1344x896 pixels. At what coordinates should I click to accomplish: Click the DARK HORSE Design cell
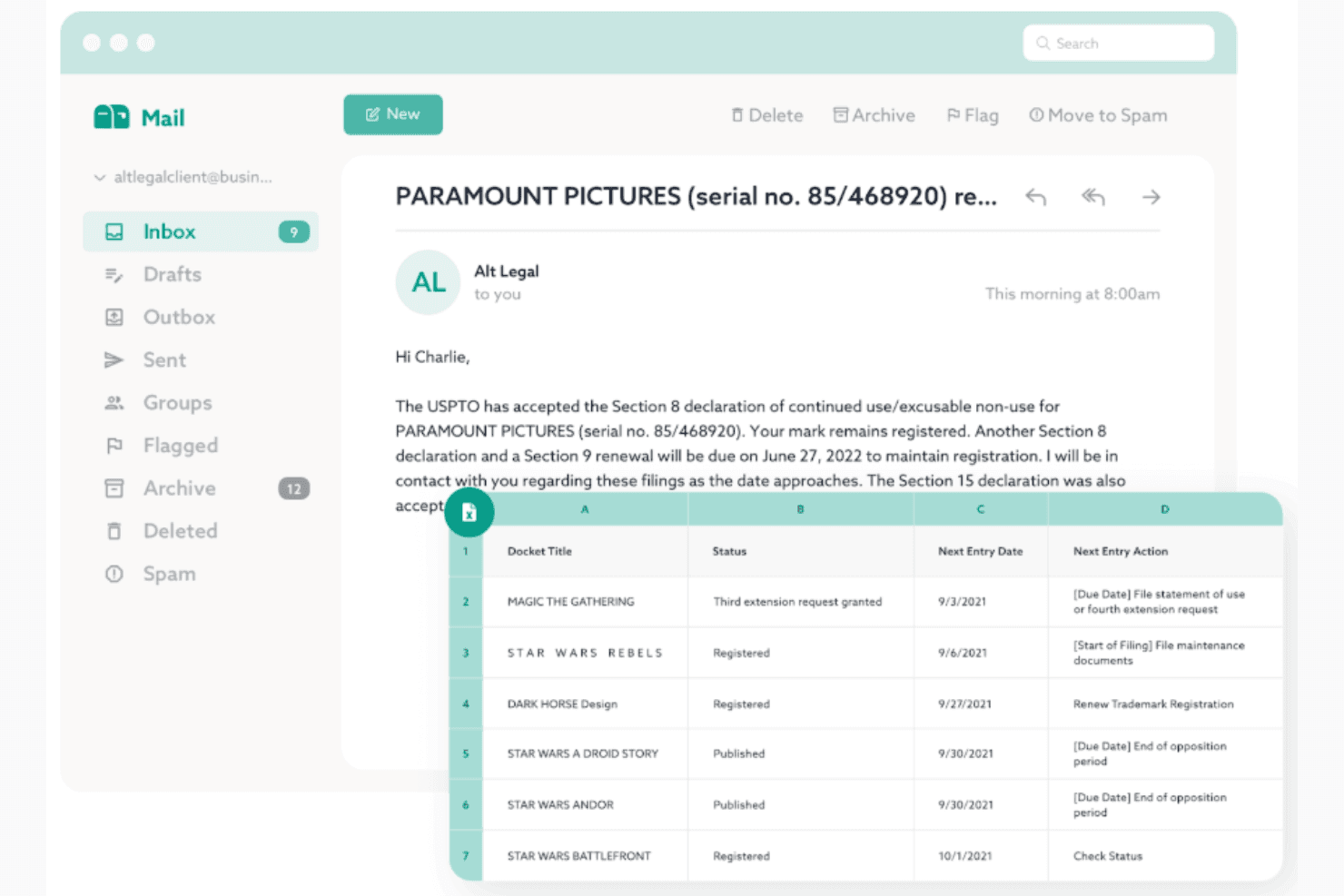[x=585, y=704]
